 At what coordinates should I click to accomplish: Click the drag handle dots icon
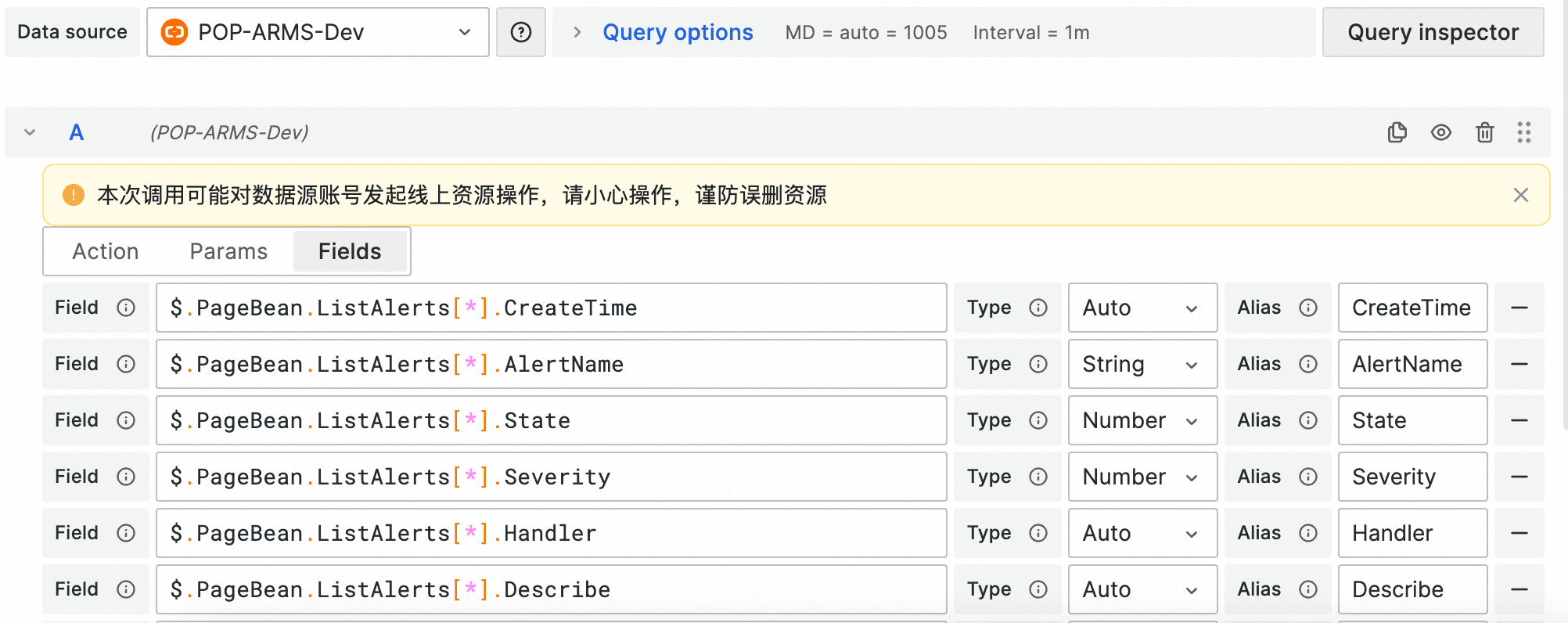coord(1523,132)
